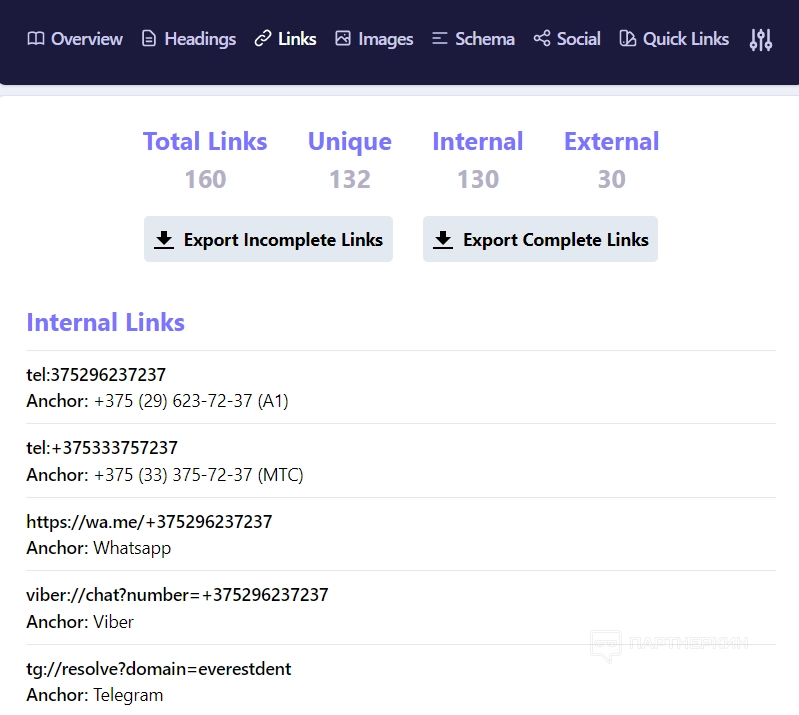Open the settings sliders icon
The image size is (799, 715).
[761, 39]
